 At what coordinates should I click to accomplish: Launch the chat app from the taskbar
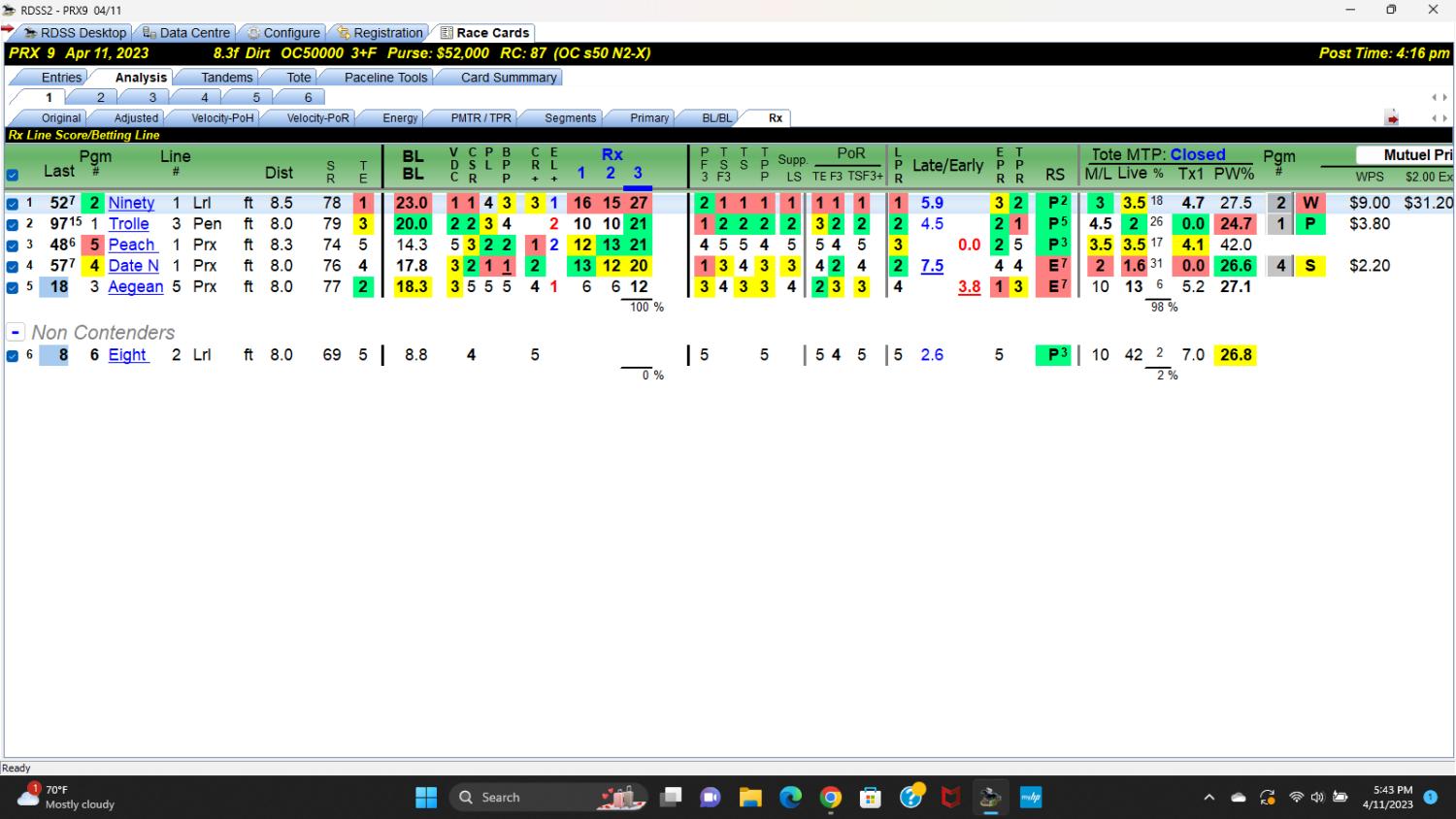711,798
